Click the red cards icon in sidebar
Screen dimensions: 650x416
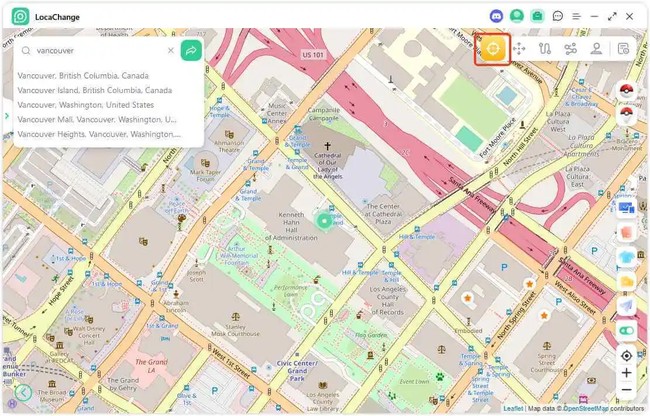tap(626, 232)
